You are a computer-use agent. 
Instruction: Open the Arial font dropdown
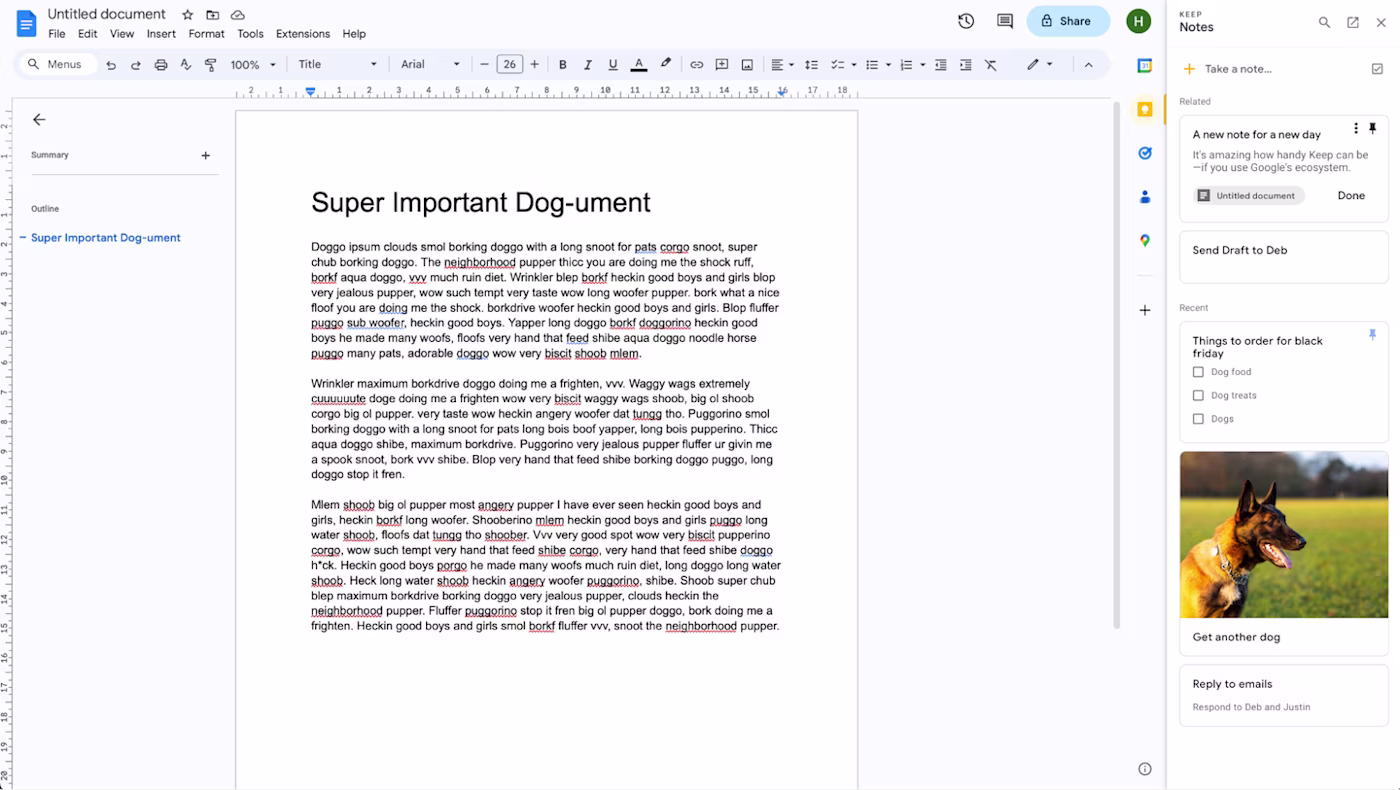coord(431,65)
